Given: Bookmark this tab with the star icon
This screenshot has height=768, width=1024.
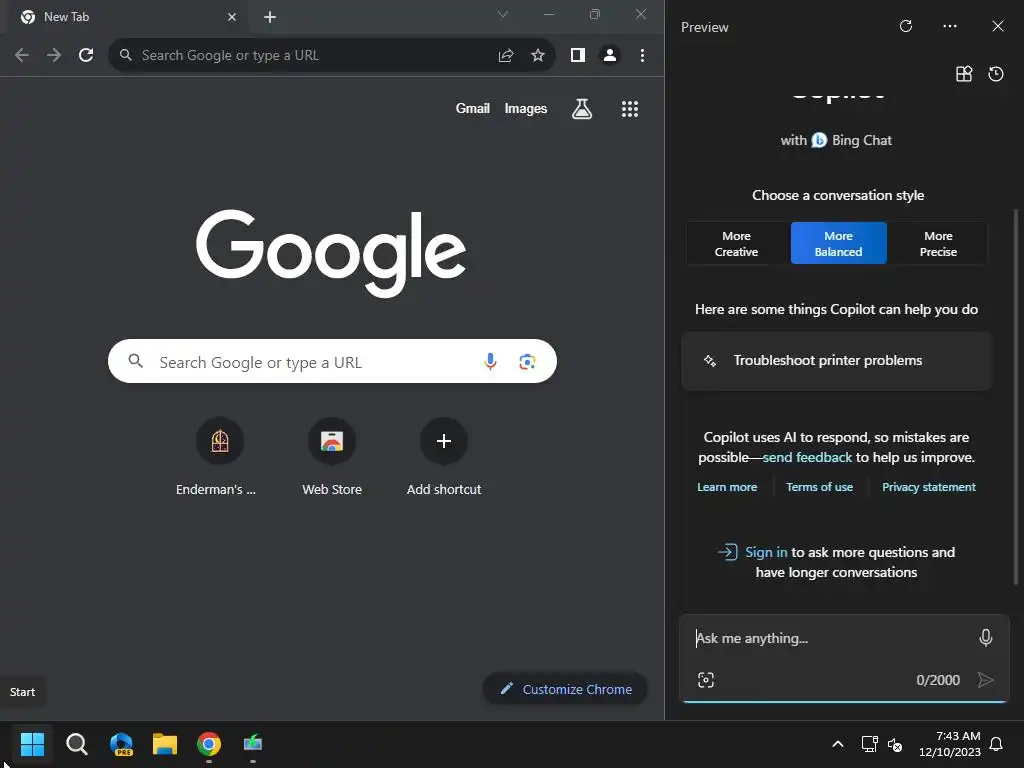Looking at the screenshot, I should click(x=537, y=56).
